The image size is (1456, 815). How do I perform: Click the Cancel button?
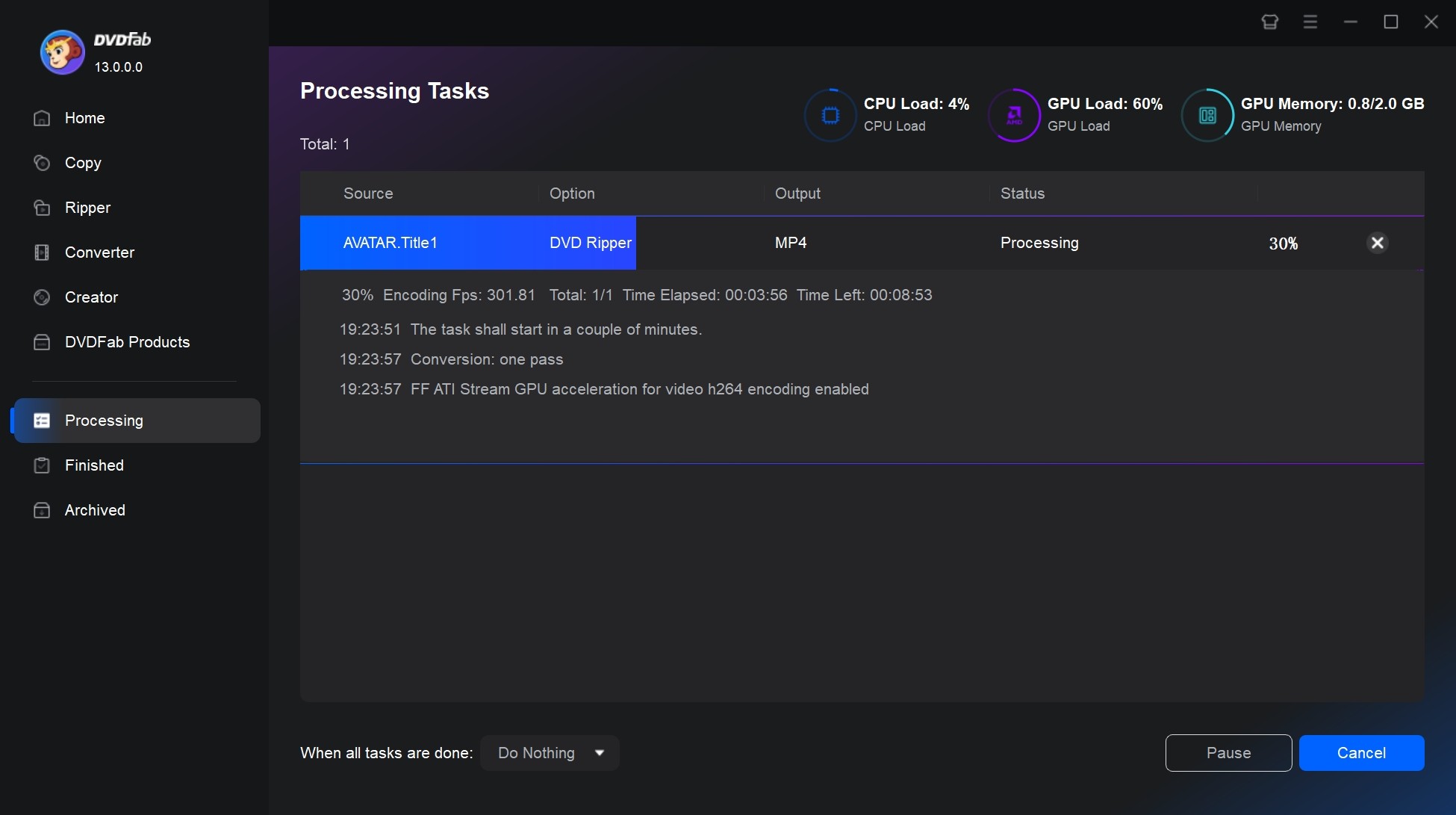pyautogui.click(x=1362, y=753)
